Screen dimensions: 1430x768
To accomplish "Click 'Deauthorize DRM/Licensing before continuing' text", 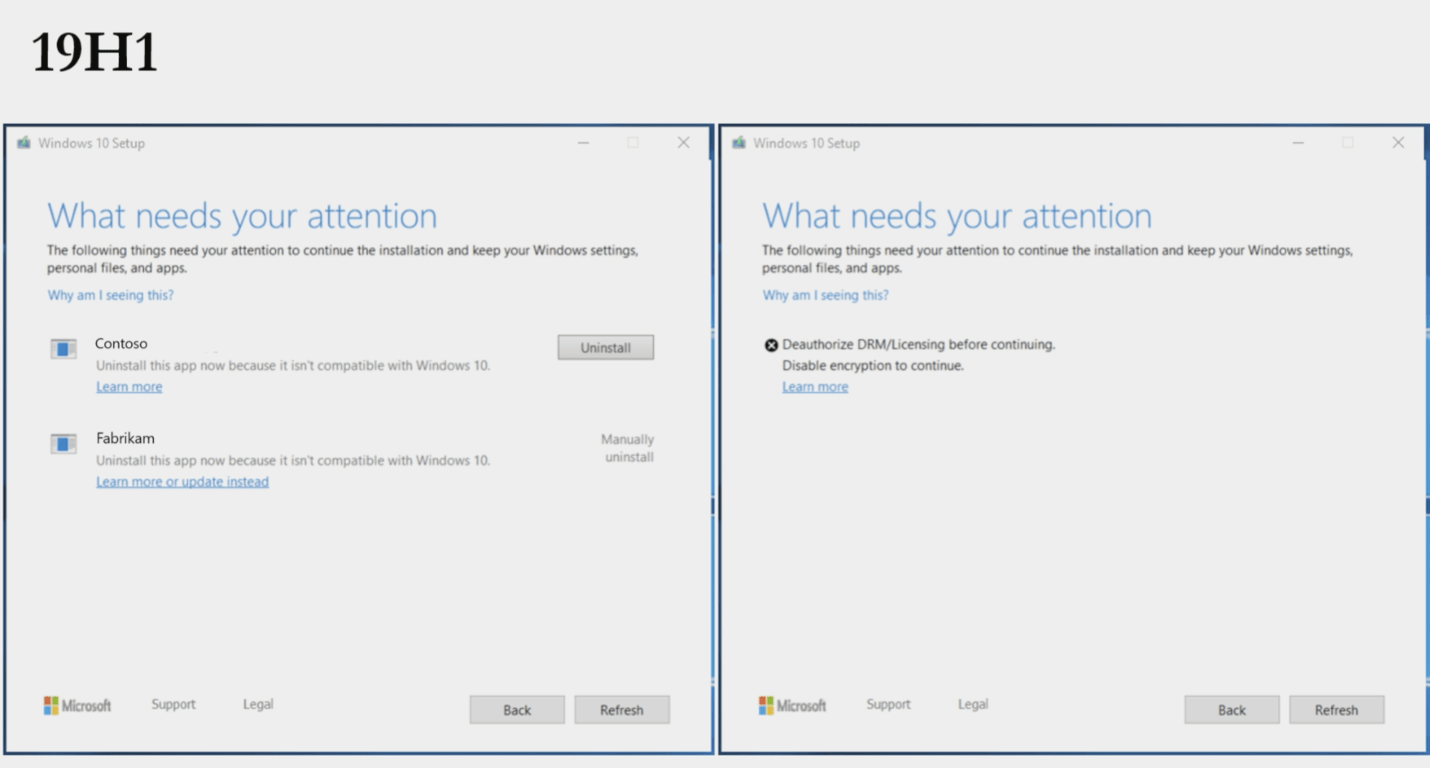I will pos(918,344).
